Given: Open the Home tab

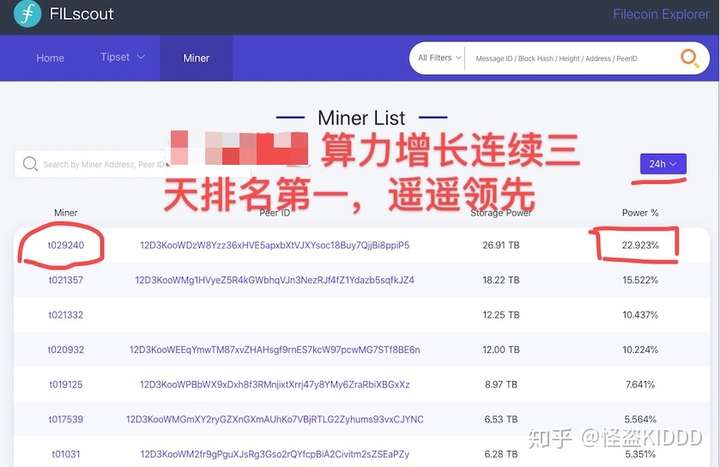Looking at the screenshot, I should (50, 58).
